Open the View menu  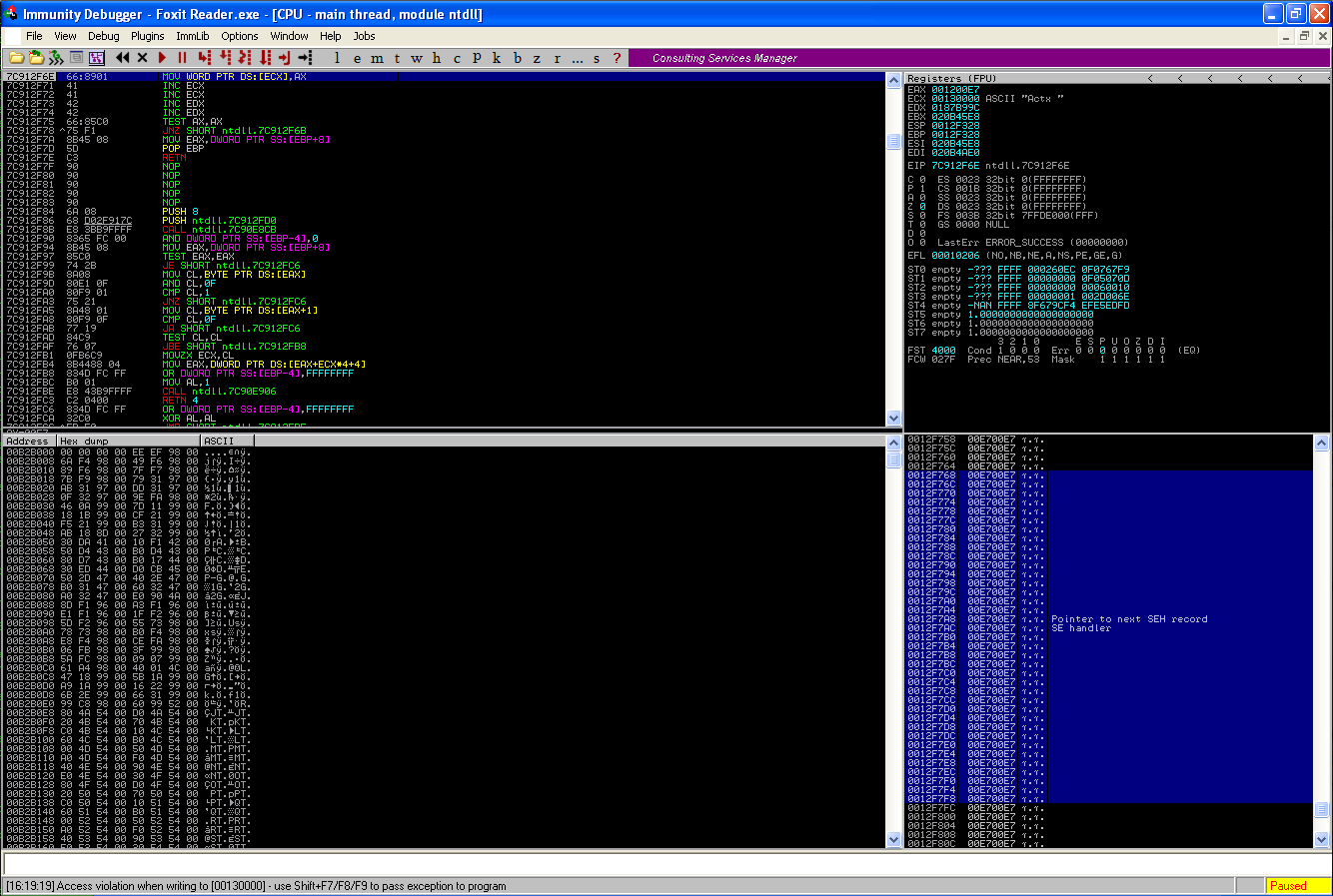tap(65, 36)
